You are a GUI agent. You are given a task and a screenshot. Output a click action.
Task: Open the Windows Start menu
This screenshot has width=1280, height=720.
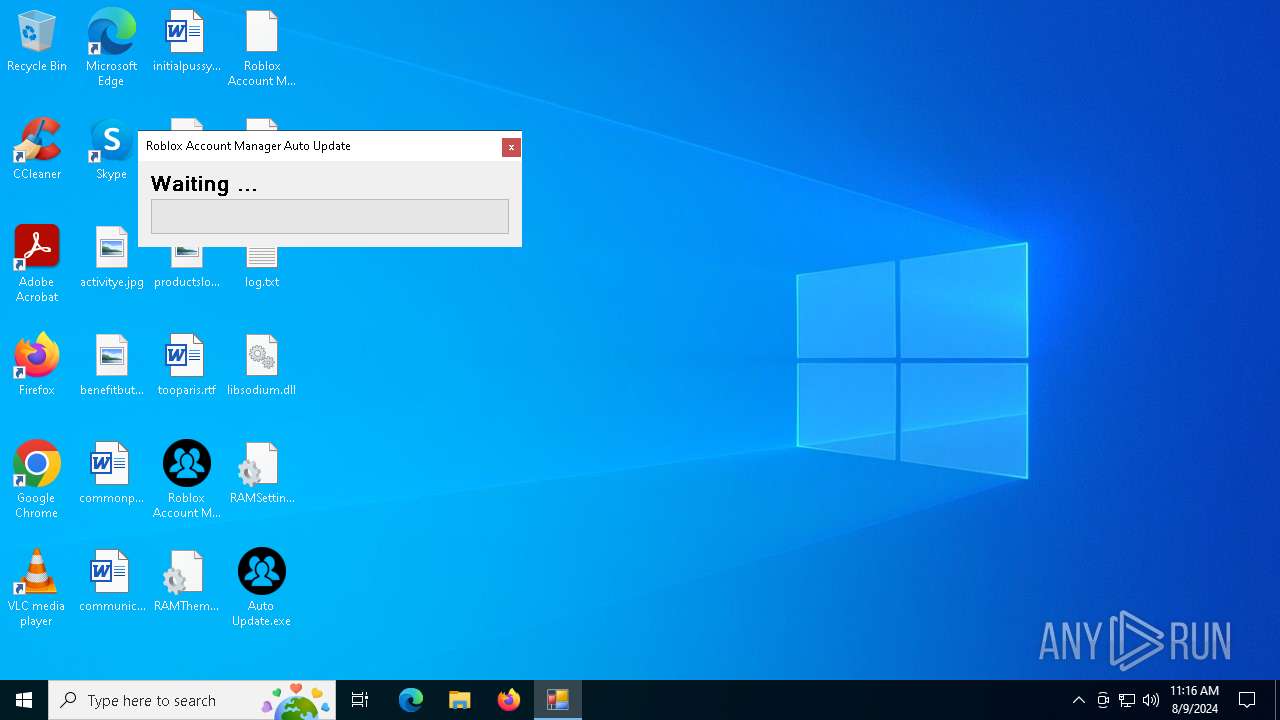24,700
